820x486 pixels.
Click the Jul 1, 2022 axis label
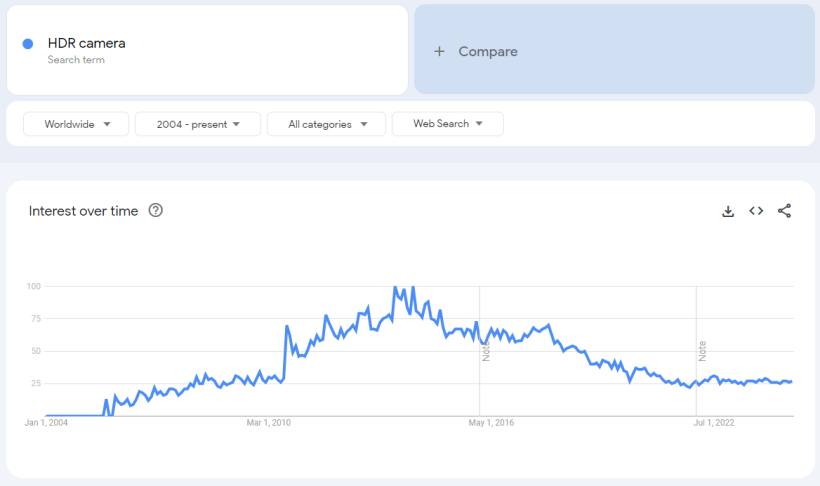pyautogui.click(x=713, y=423)
